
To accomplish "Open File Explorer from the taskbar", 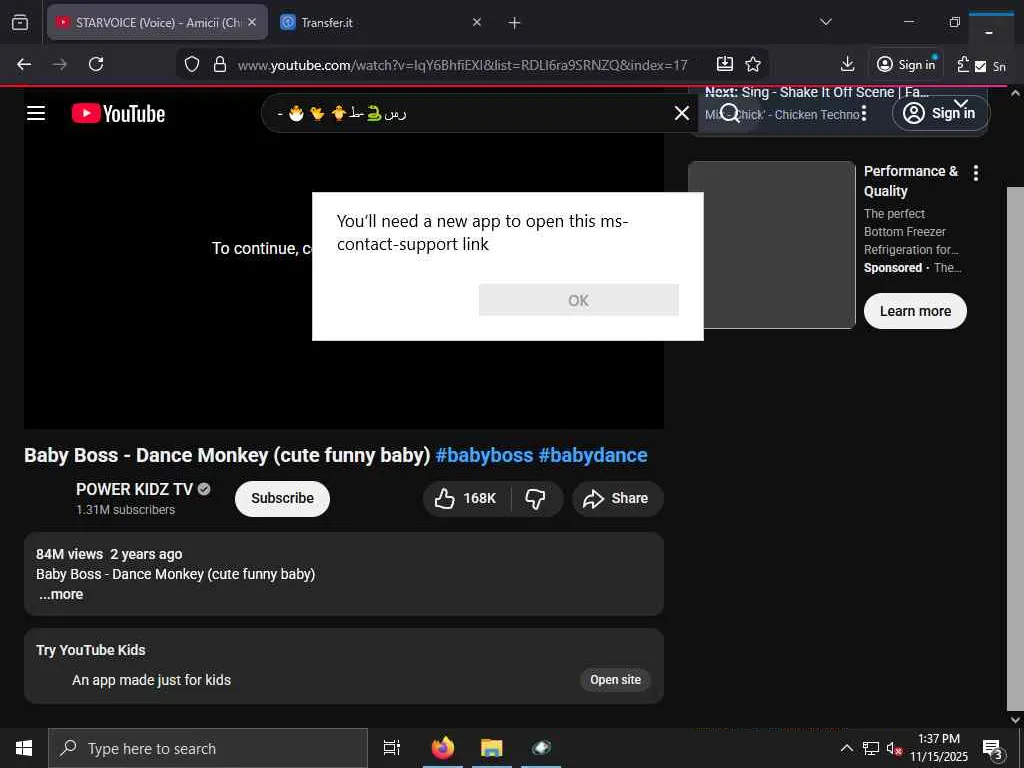I will (492, 748).
